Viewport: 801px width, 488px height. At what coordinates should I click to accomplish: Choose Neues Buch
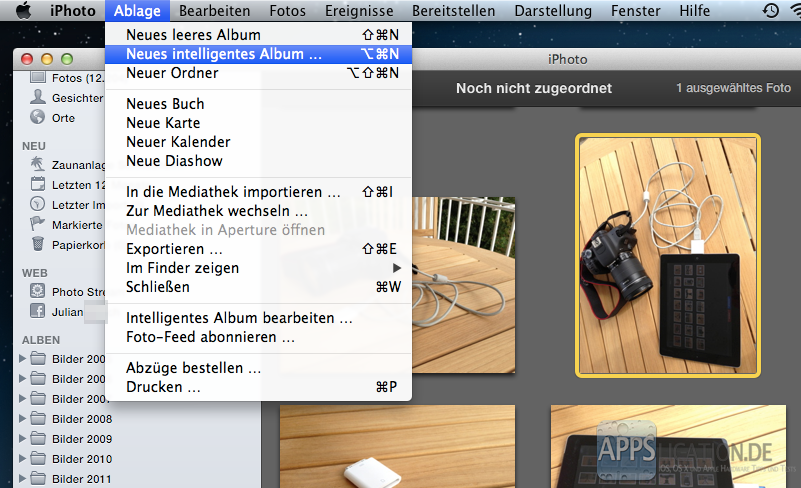[x=258, y=104]
